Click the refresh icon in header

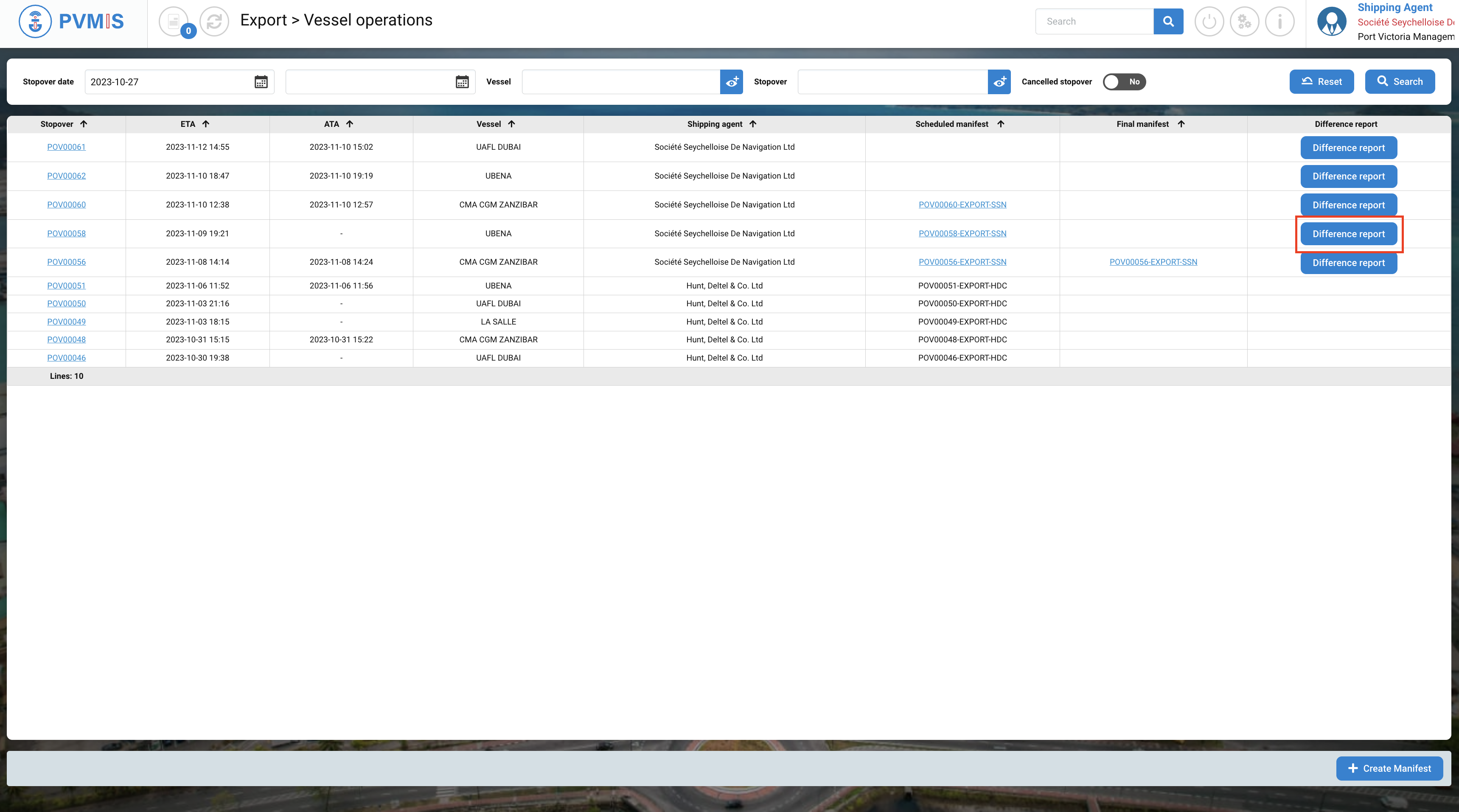coord(214,22)
